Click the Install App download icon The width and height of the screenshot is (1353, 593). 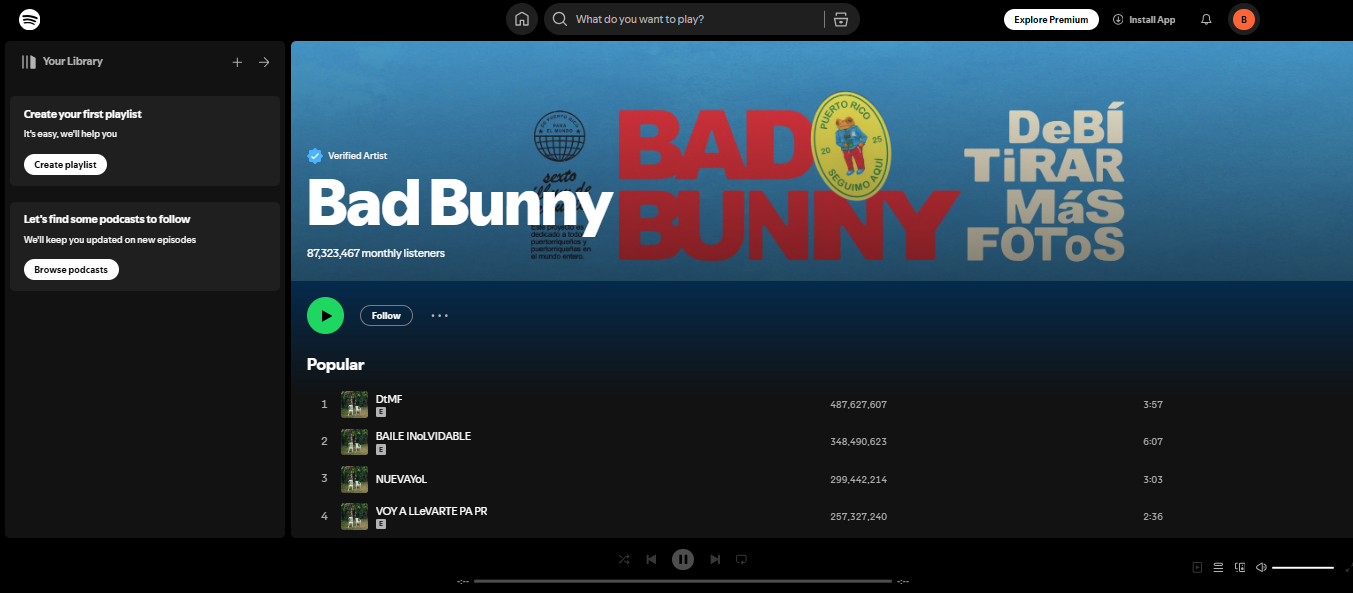[1118, 19]
